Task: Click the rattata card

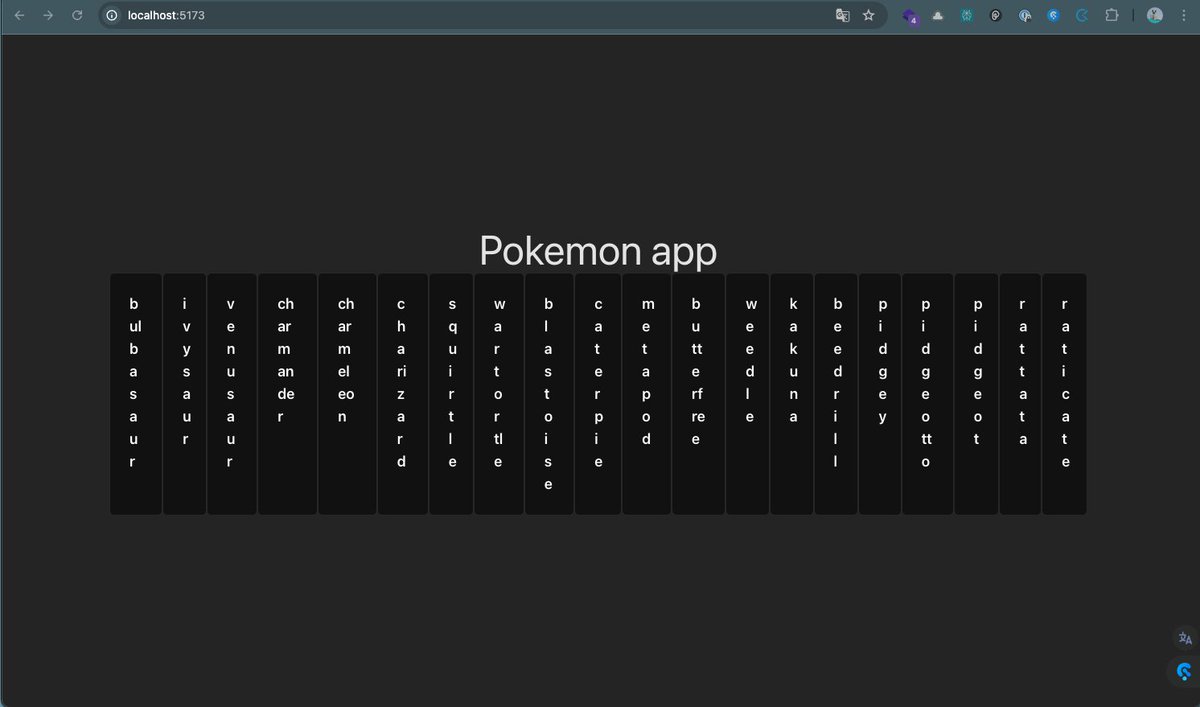Action: [1021, 394]
